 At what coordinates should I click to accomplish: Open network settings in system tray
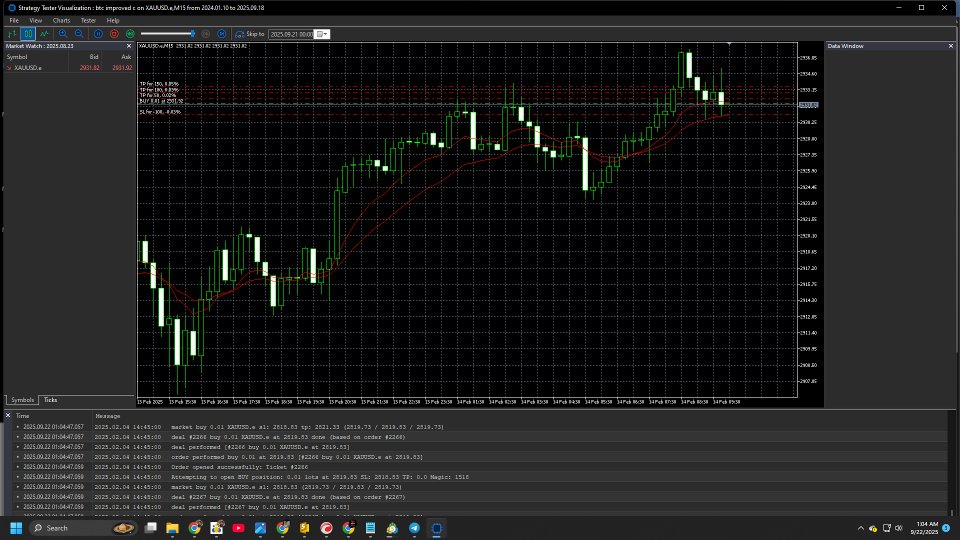click(887, 528)
